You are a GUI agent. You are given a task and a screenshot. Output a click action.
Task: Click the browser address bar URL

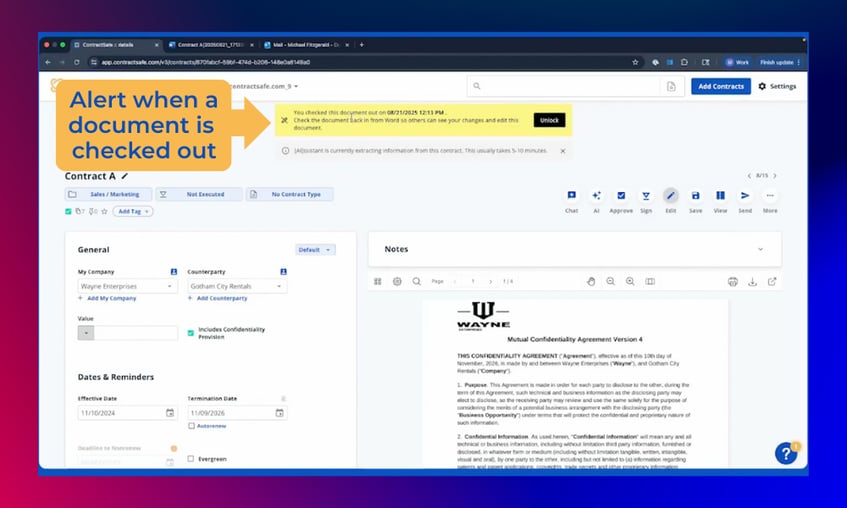tap(206, 62)
